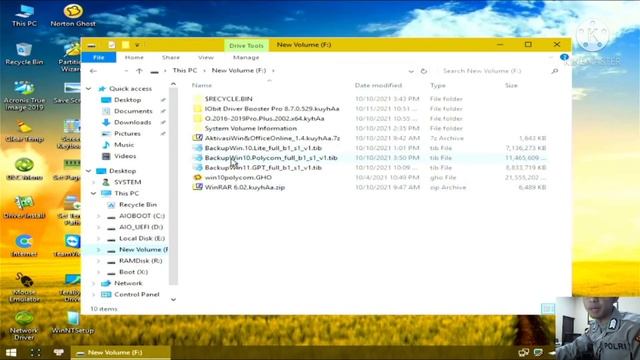The image size is (640, 360).
Task: Launch Mouse Emulator desktop icon
Action: [x=24, y=288]
